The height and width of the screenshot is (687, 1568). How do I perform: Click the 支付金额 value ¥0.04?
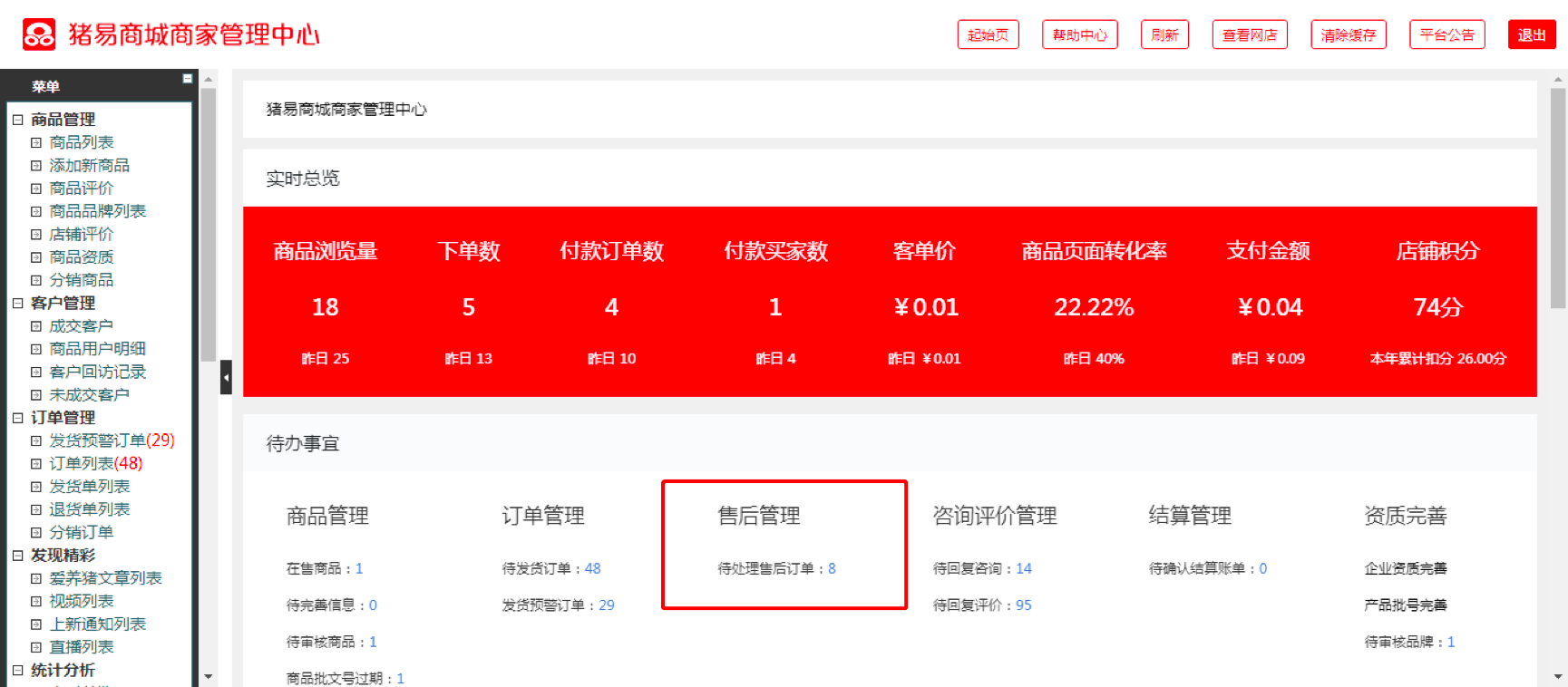1270,307
